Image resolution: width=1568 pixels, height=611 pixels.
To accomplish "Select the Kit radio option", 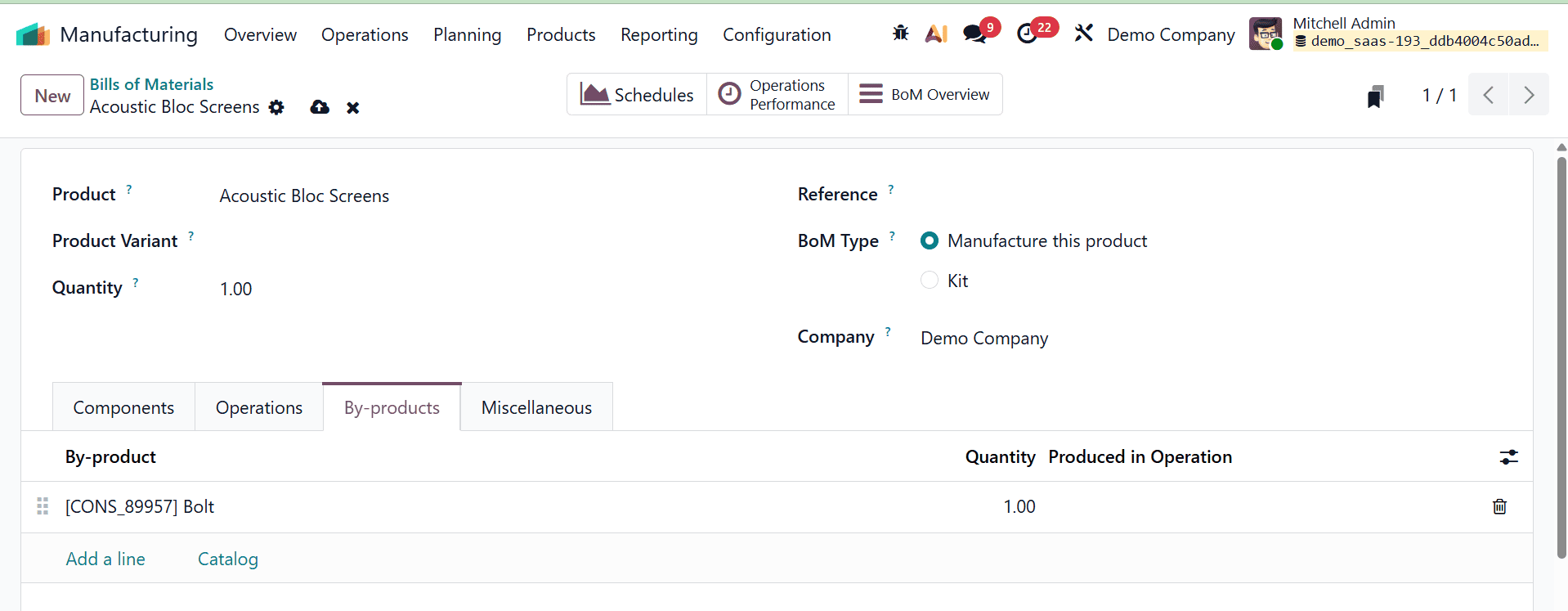I will pyautogui.click(x=930, y=280).
